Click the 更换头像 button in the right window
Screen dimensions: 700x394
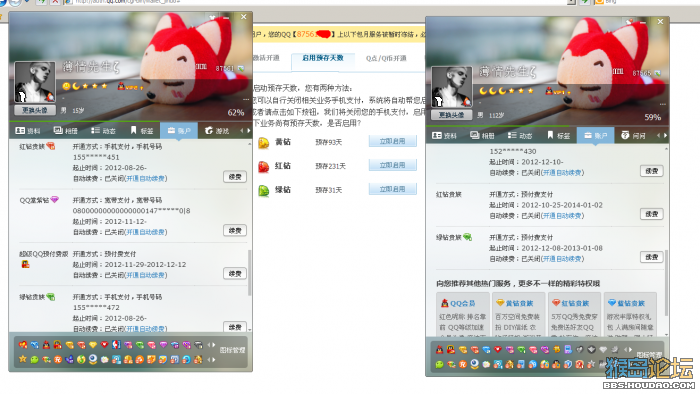point(451,115)
